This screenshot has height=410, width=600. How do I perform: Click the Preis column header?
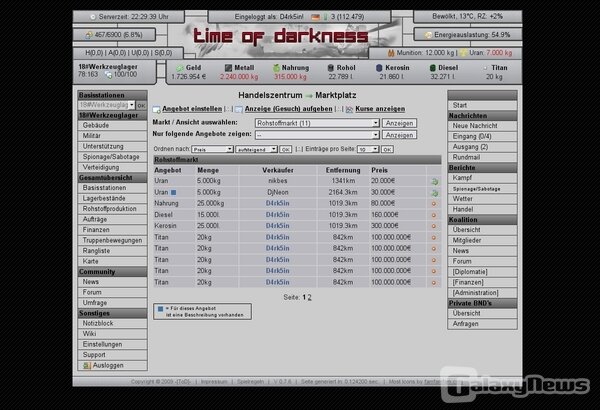point(379,170)
